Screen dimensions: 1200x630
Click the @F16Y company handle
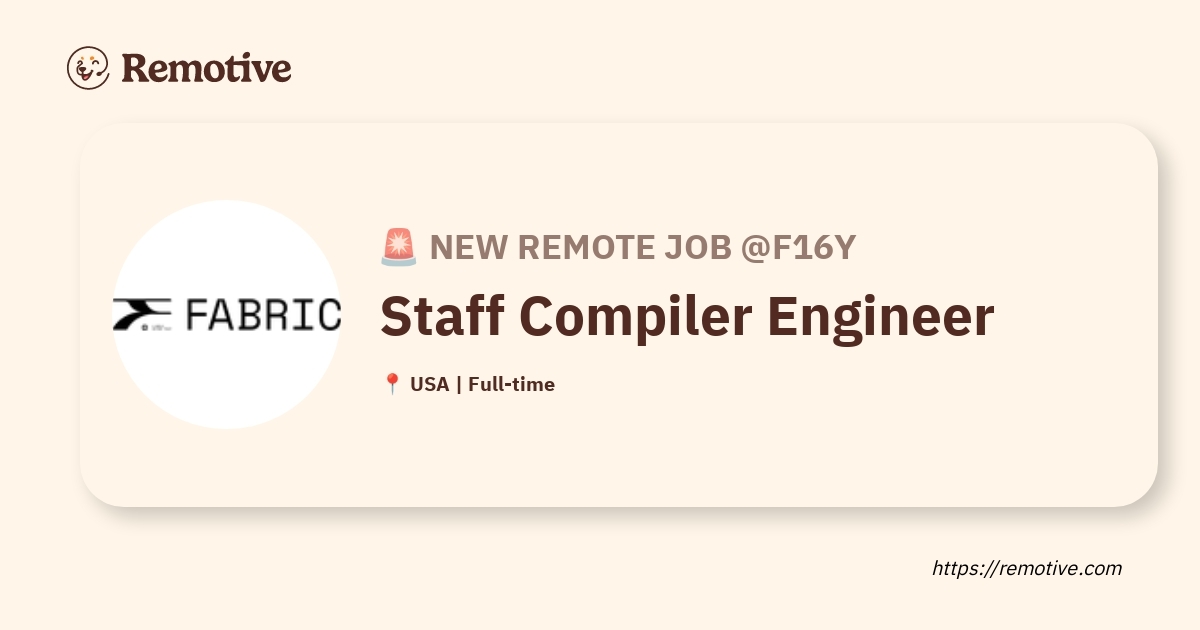(799, 247)
